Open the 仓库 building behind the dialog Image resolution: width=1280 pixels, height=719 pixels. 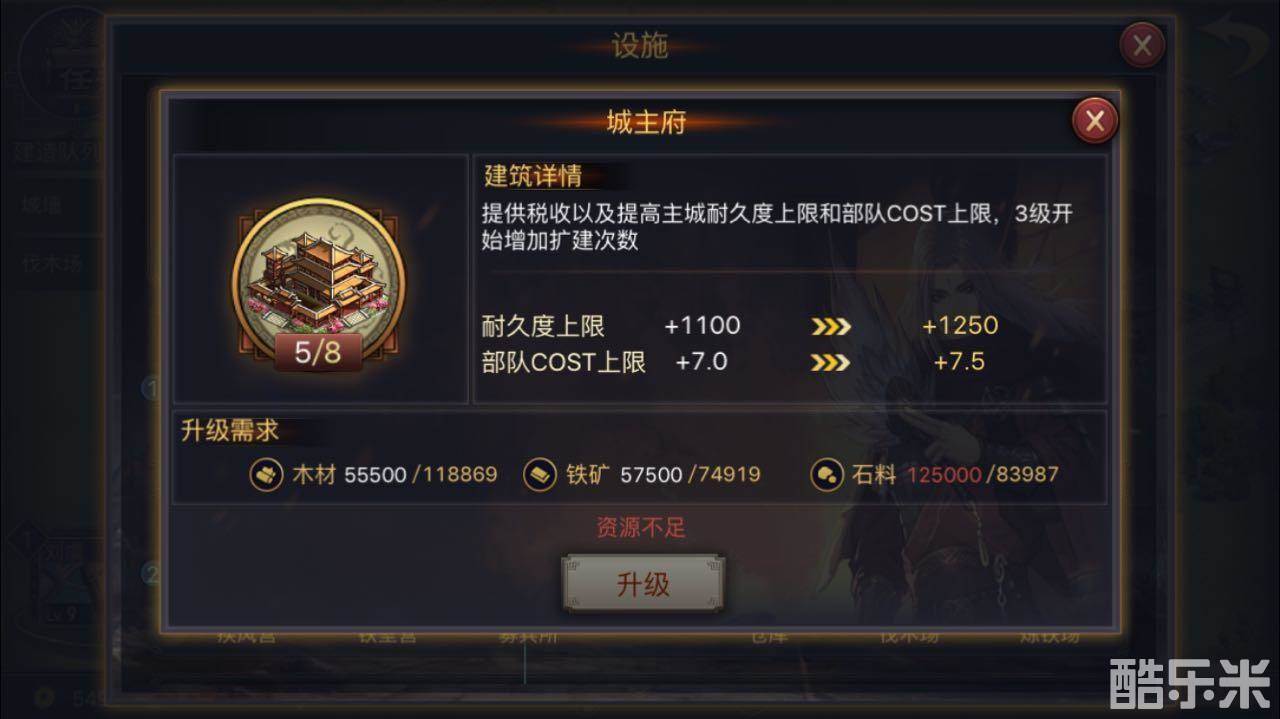coord(770,636)
